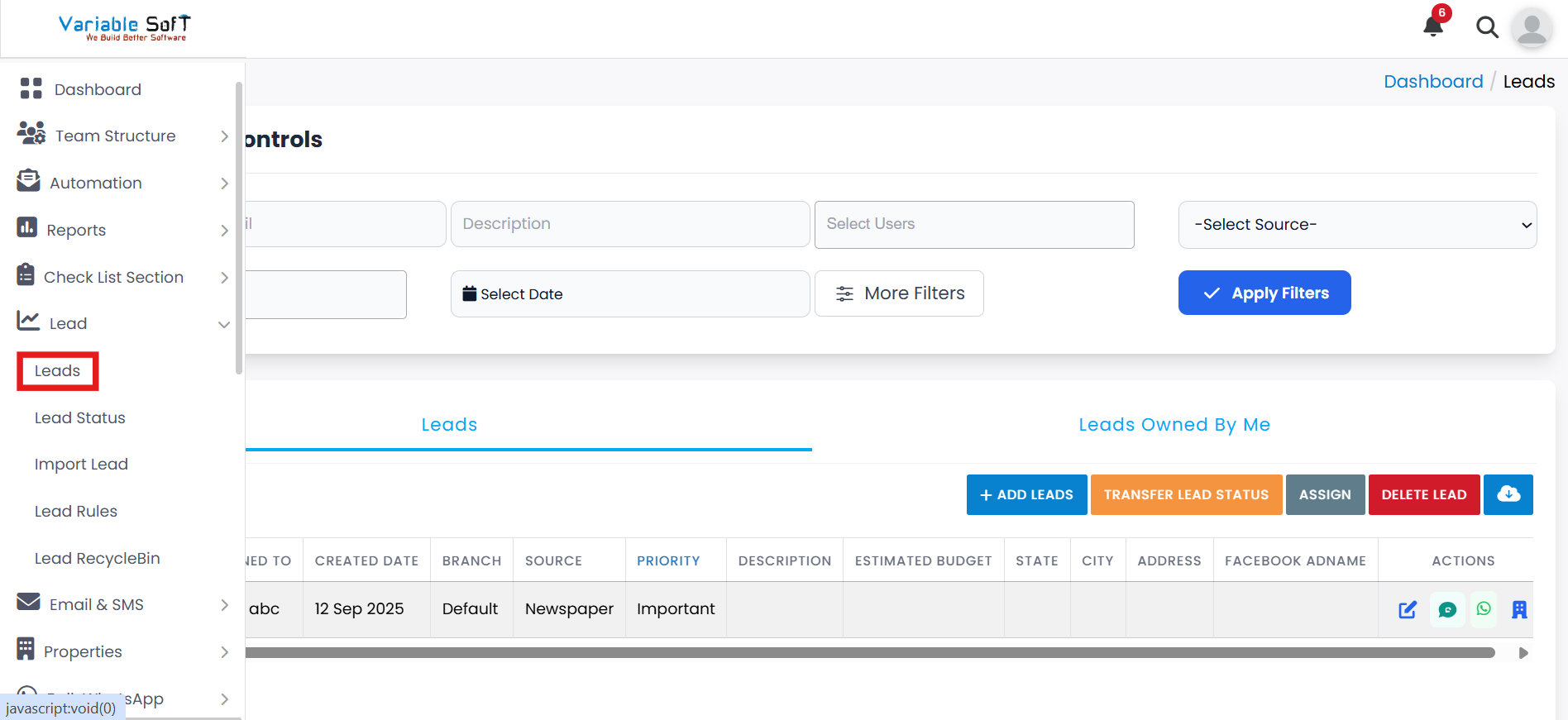Sort by the Priority column header
The height and width of the screenshot is (720, 1568).
tap(668, 560)
